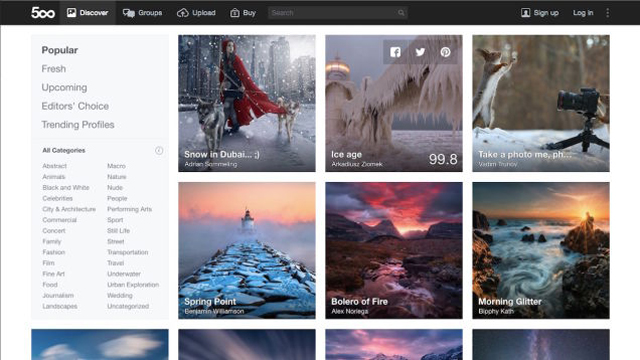Pick the Transportation category

tap(128, 252)
